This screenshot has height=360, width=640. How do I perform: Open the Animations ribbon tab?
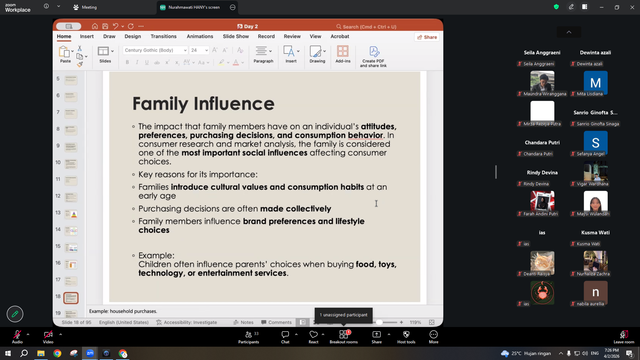tap(200, 36)
